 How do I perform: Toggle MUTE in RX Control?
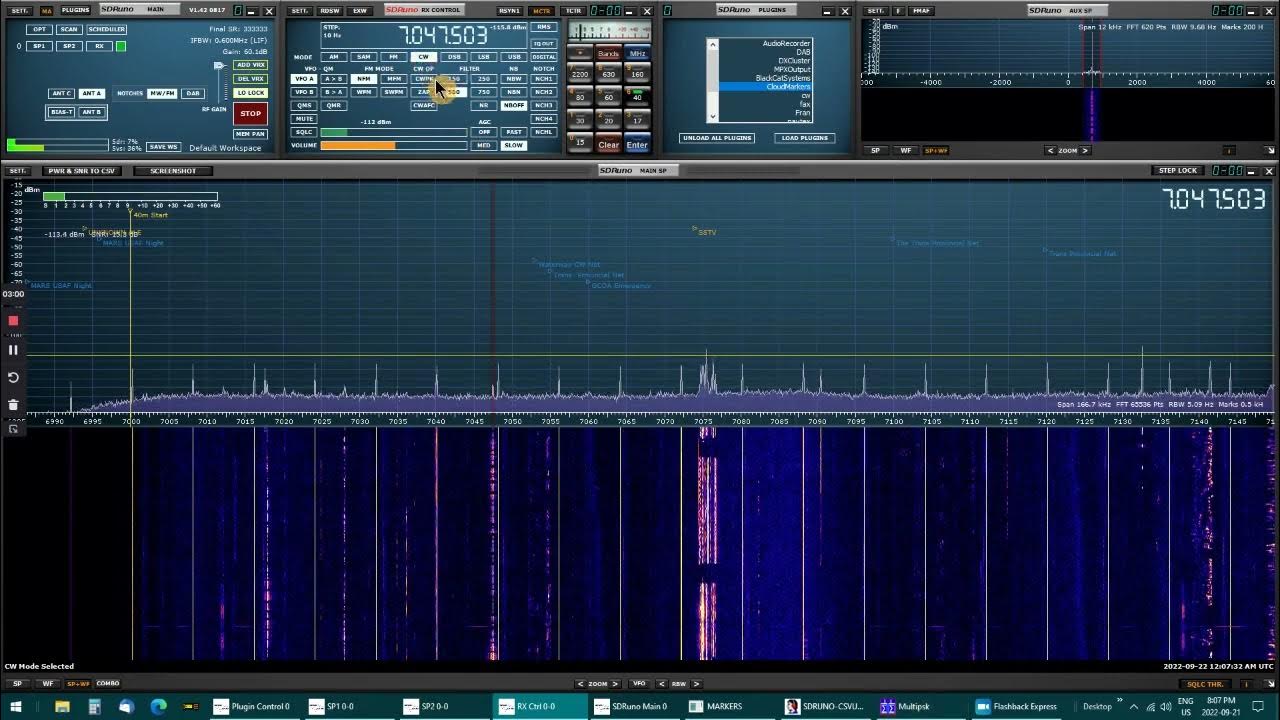coord(304,118)
